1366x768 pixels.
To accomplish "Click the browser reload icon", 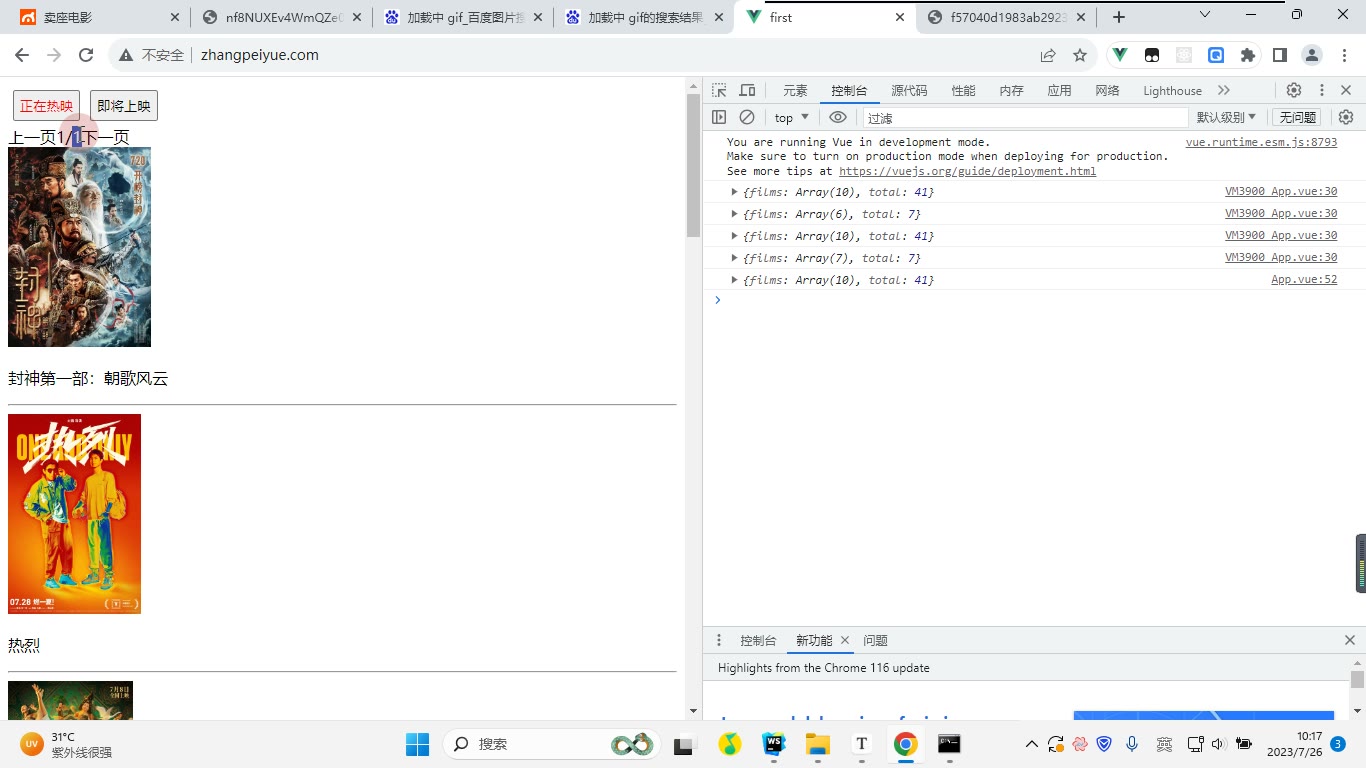I will pos(86,55).
